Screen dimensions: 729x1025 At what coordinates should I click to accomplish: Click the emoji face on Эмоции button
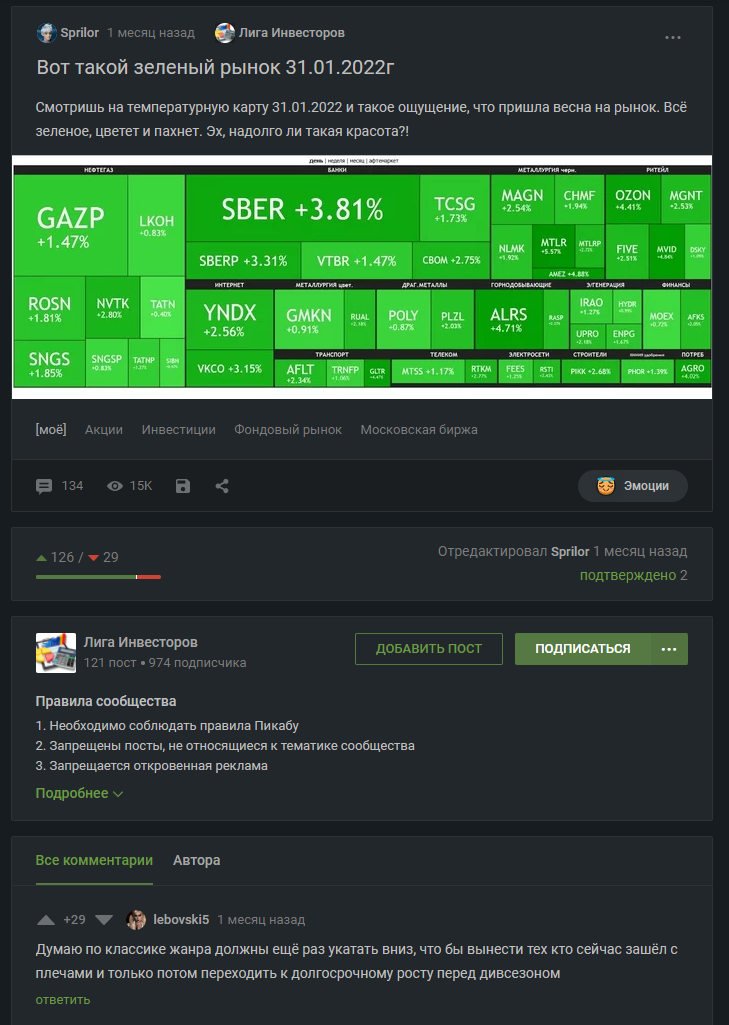(605, 486)
